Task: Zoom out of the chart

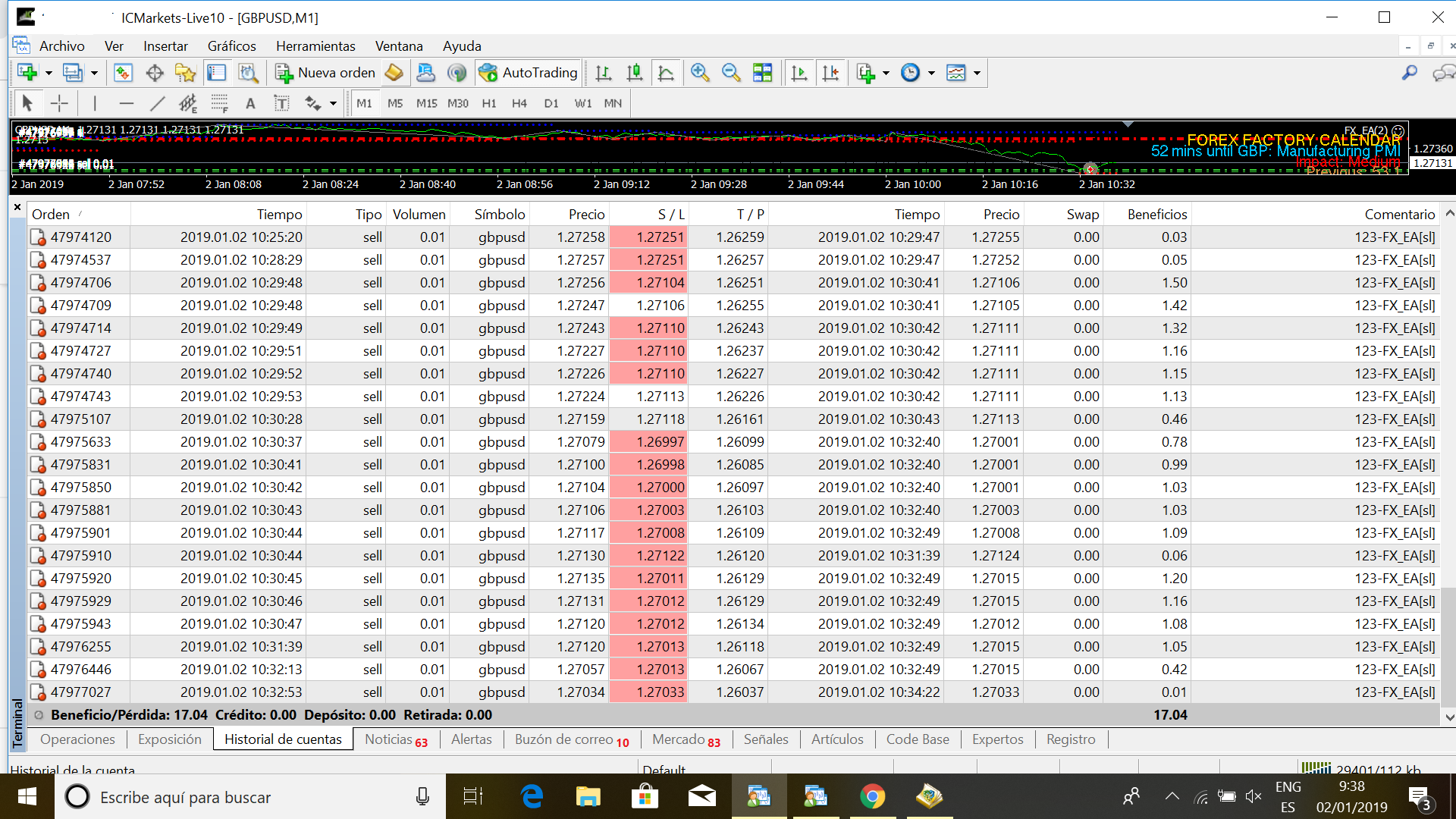Action: click(731, 73)
